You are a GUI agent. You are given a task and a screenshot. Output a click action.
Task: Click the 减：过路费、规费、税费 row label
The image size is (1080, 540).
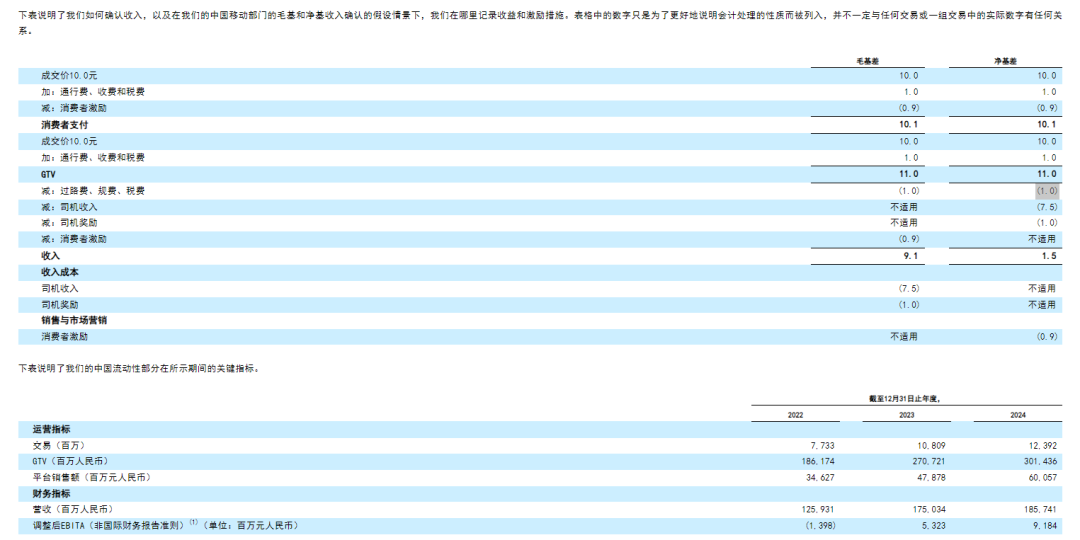(86, 191)
